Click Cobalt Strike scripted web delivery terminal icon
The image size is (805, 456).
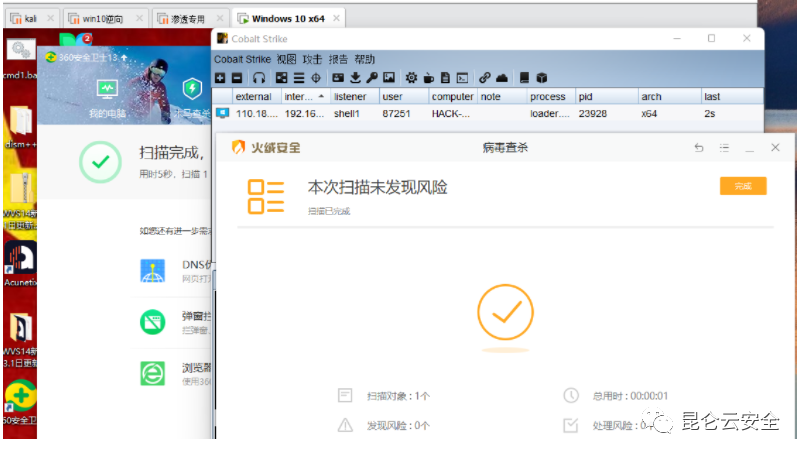click(x=463, y=78)
